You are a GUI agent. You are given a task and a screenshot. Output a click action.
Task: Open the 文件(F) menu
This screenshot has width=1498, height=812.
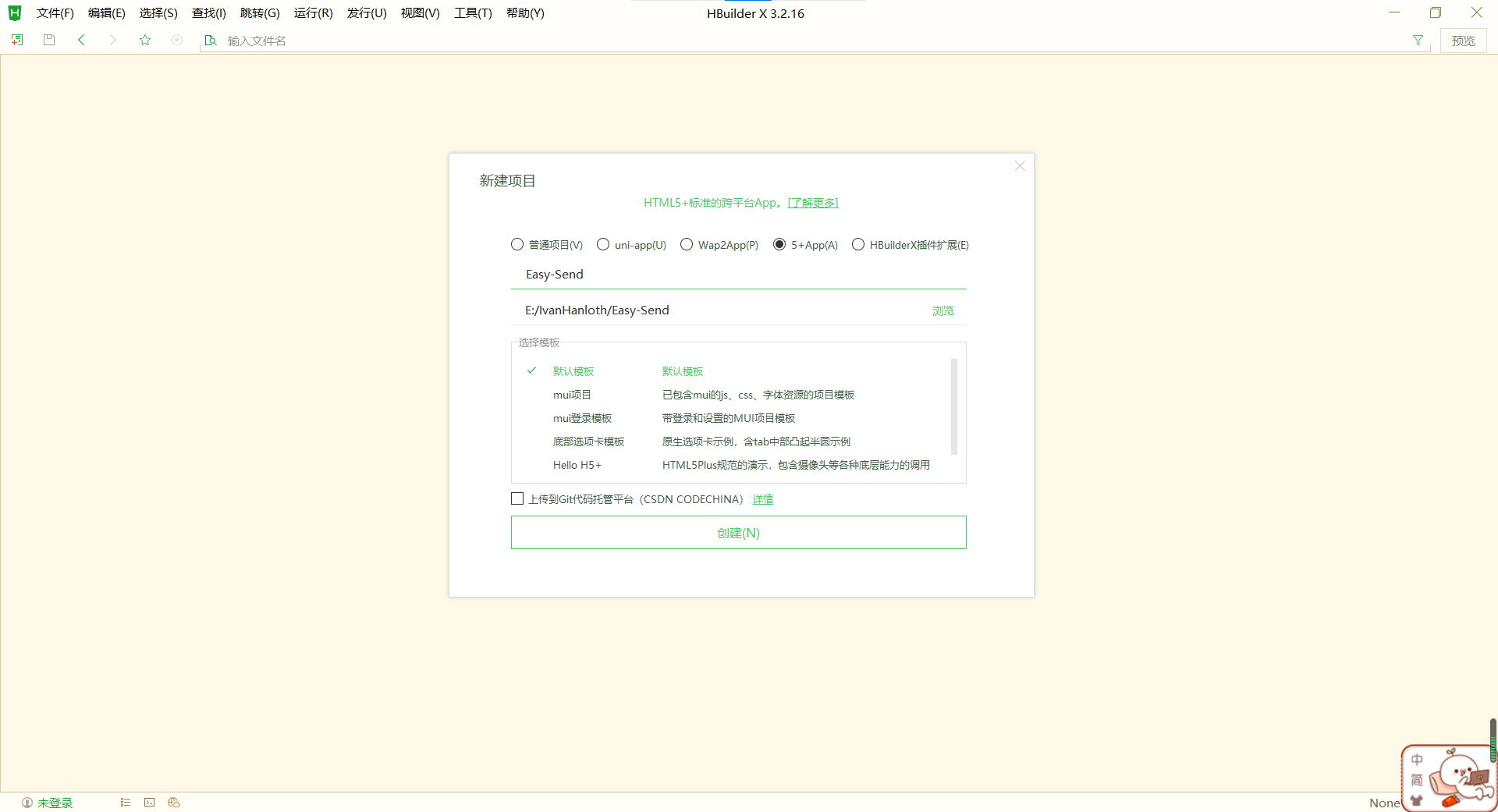click(55, 13)
